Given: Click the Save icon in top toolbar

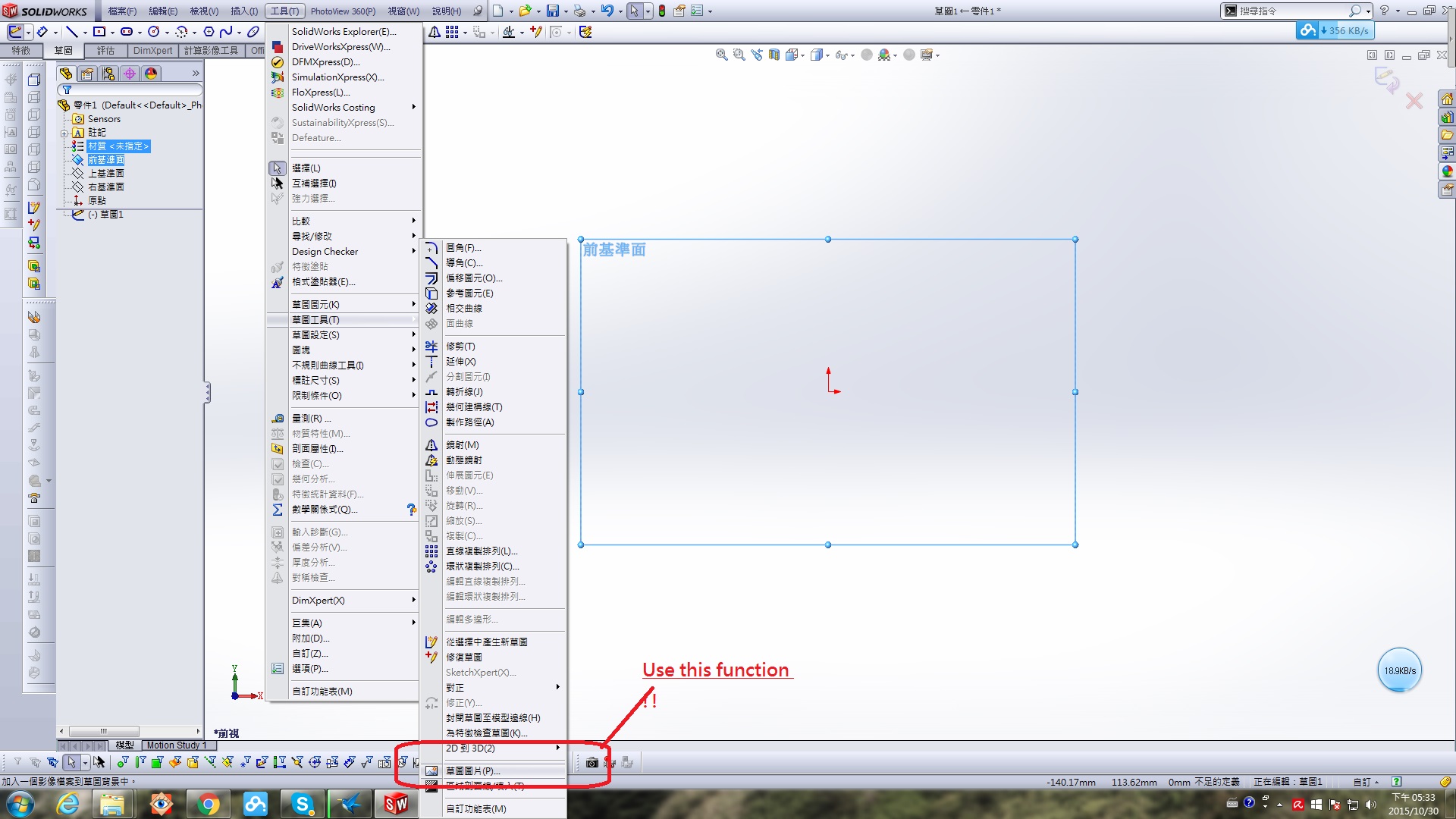Looking at the screenshot, I should tap(552, 11).
